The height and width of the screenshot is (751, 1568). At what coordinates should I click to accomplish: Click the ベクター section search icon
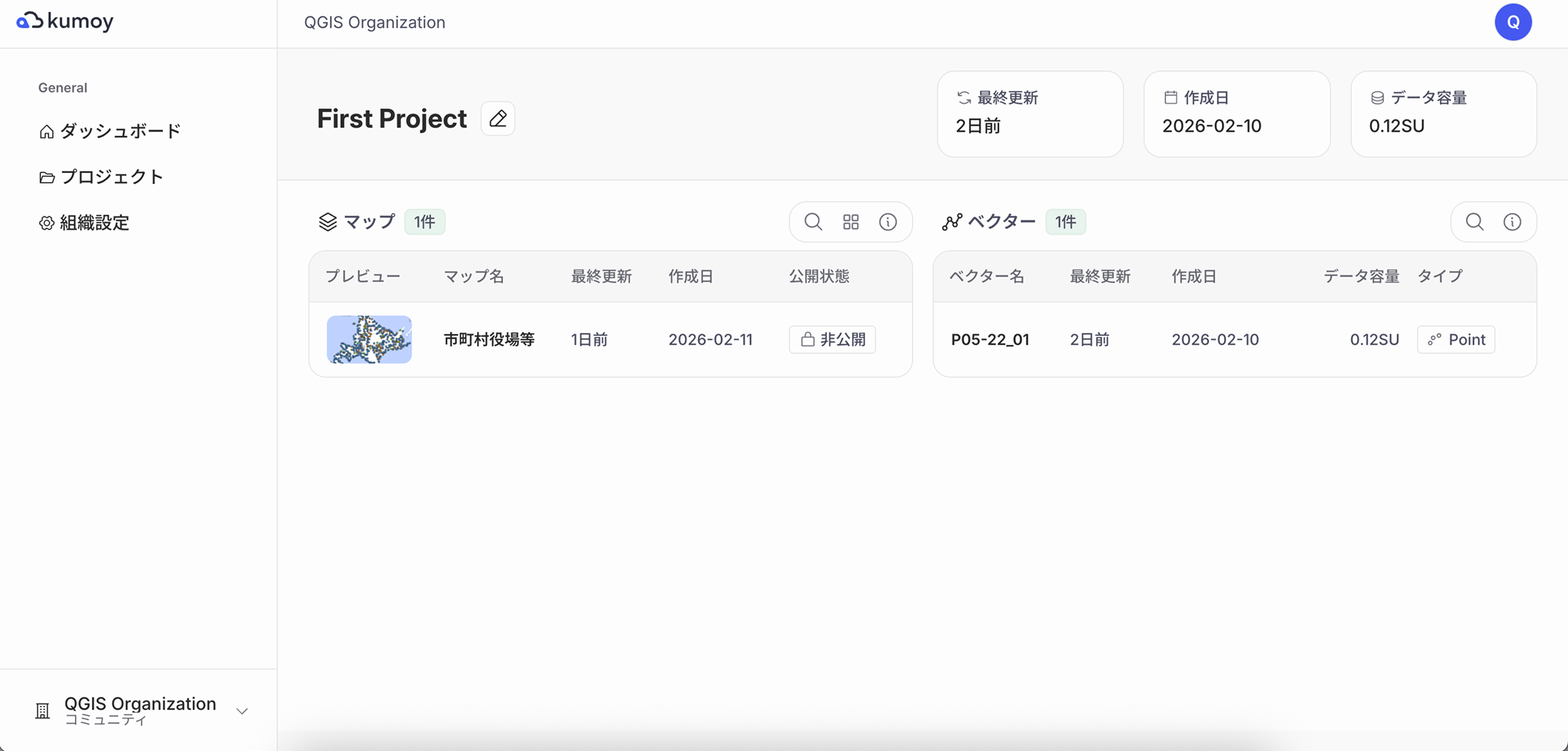[x=1474, y=221]
